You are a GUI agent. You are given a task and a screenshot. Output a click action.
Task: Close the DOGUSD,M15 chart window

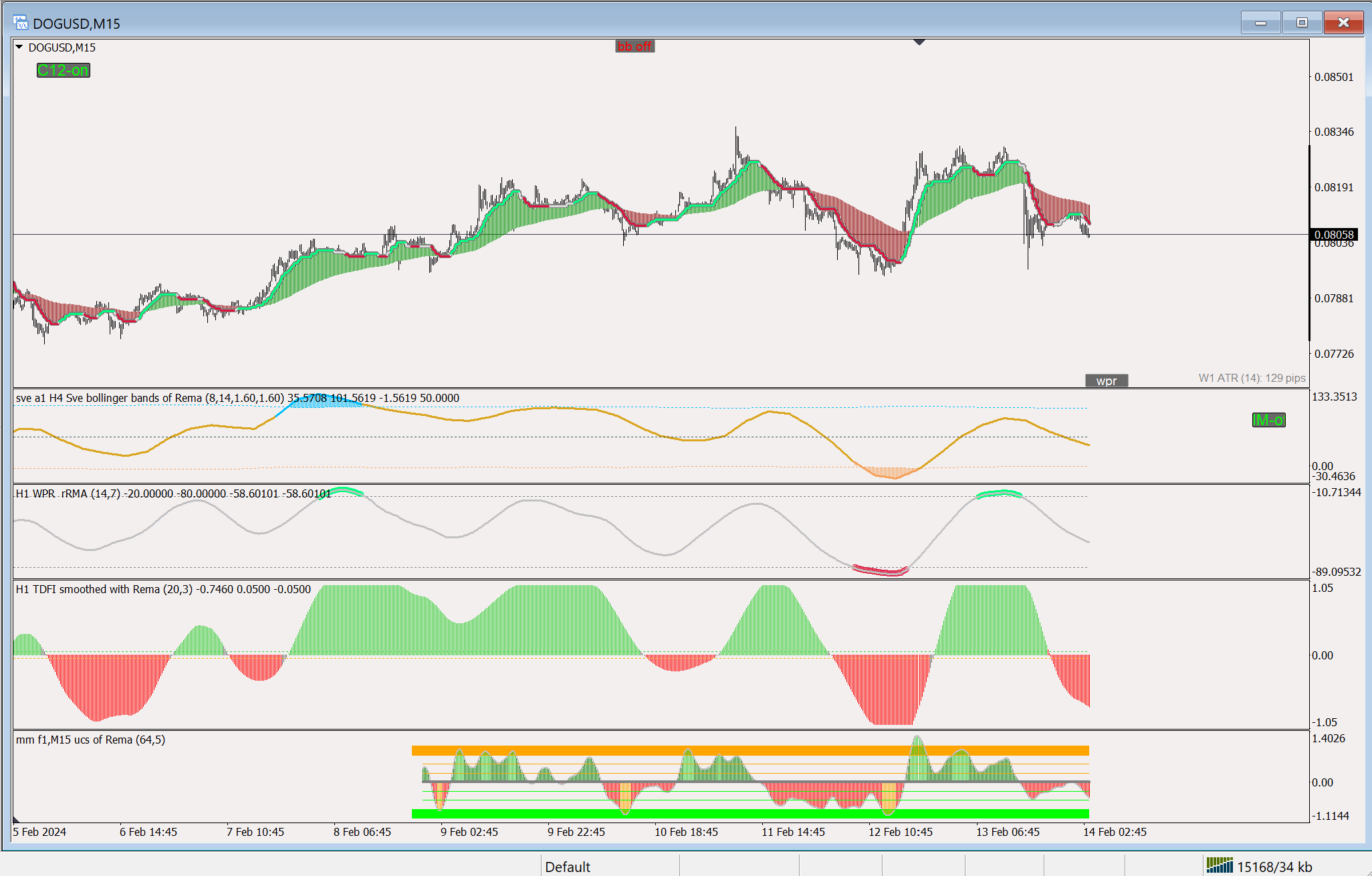1343,23
